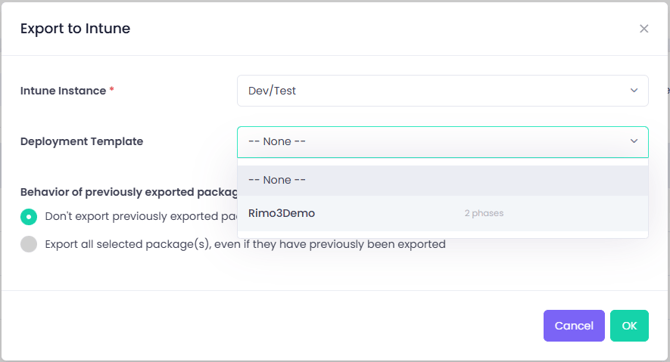
Task: Close the Export to Intune dialog
Action: point(644,29)
